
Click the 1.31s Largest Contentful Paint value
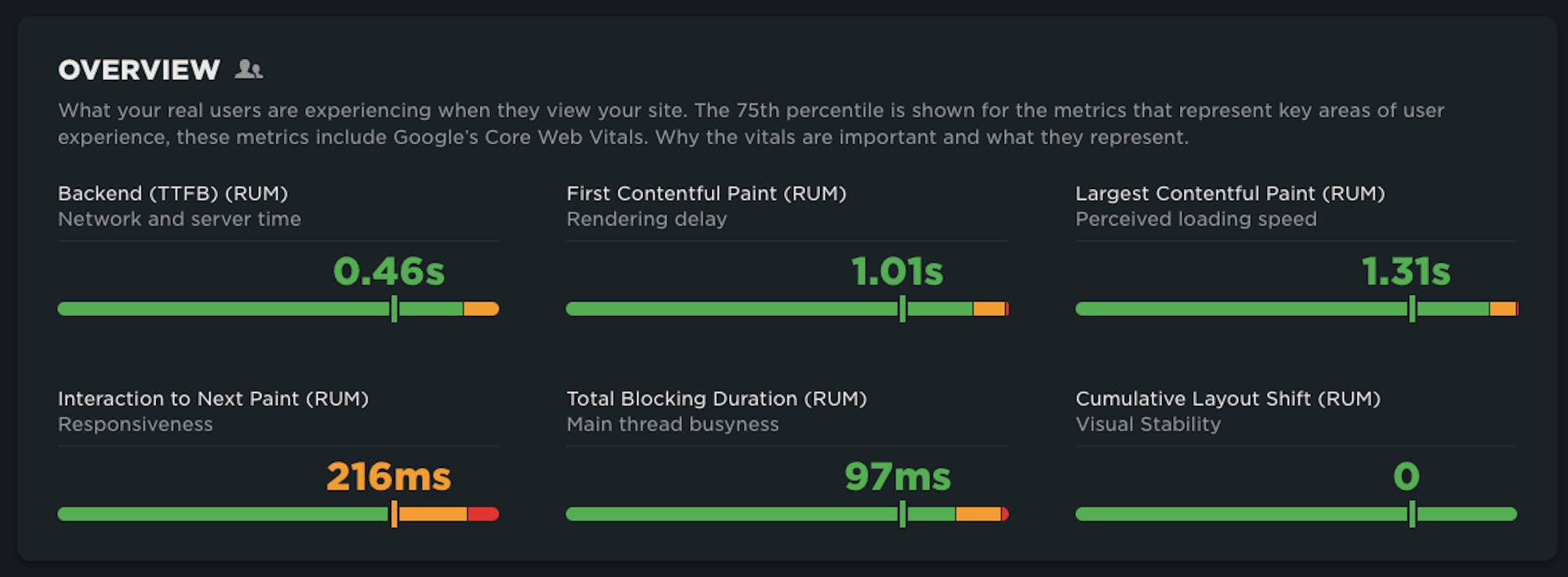click(1406, 272)
